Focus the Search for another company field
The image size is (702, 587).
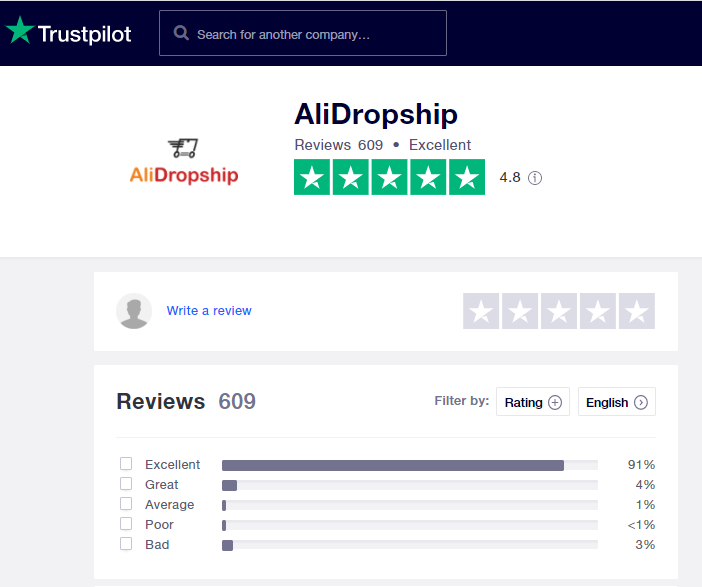(303, 33)
